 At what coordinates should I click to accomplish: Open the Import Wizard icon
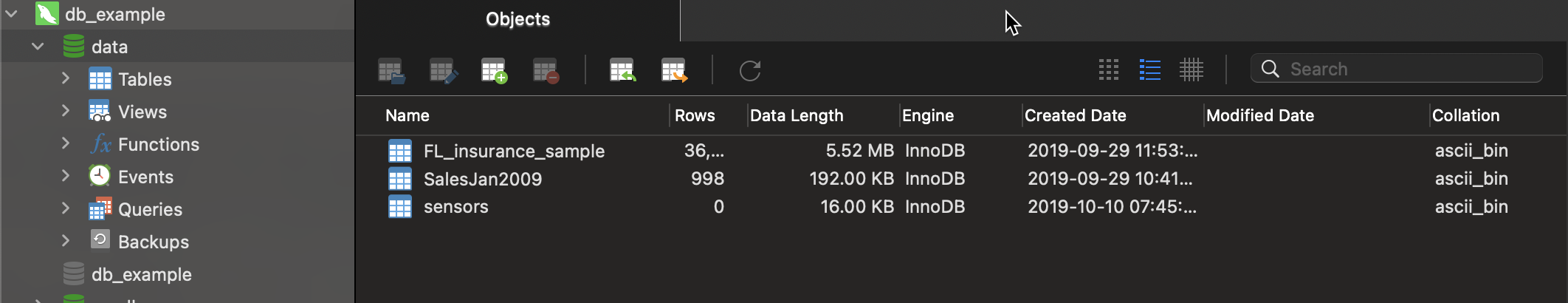623,71
